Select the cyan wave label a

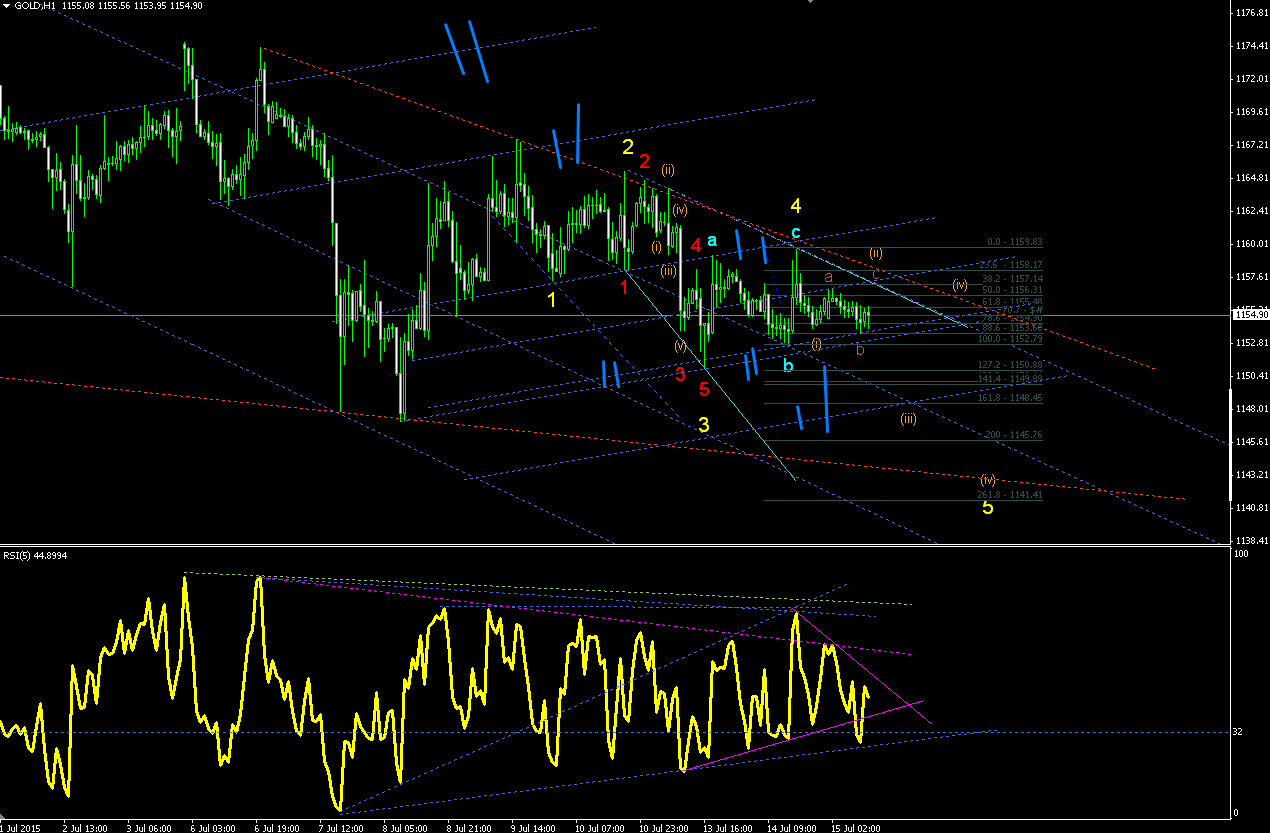click(x=712, y=240)
